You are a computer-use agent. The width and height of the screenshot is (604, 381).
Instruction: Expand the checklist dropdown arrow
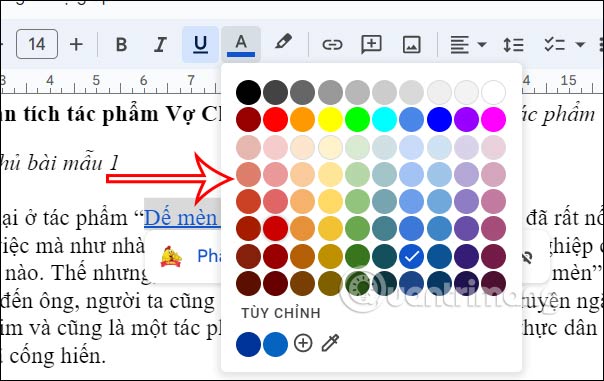click(580, 45)
